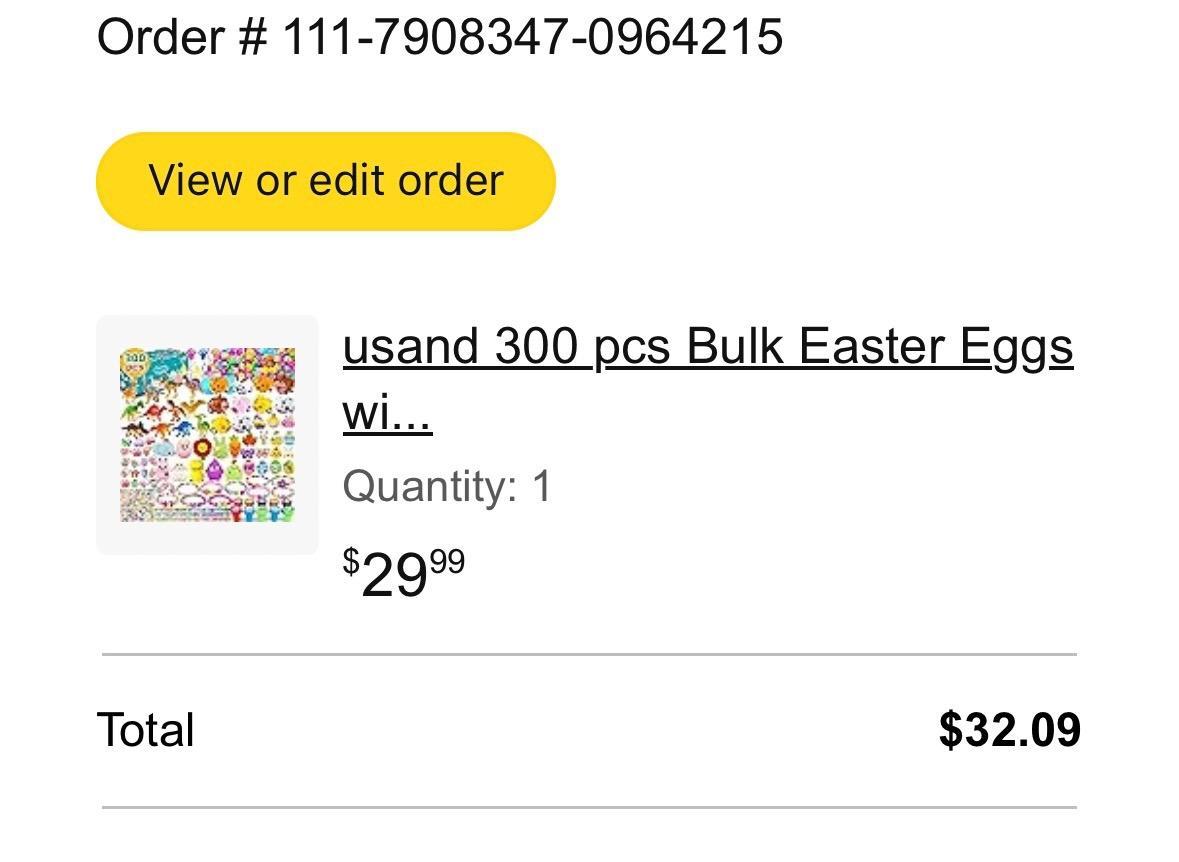This screenshot has height=862, width=1179.
Task: Click the word "Eggs" in product title
Action: (1016, 348)
